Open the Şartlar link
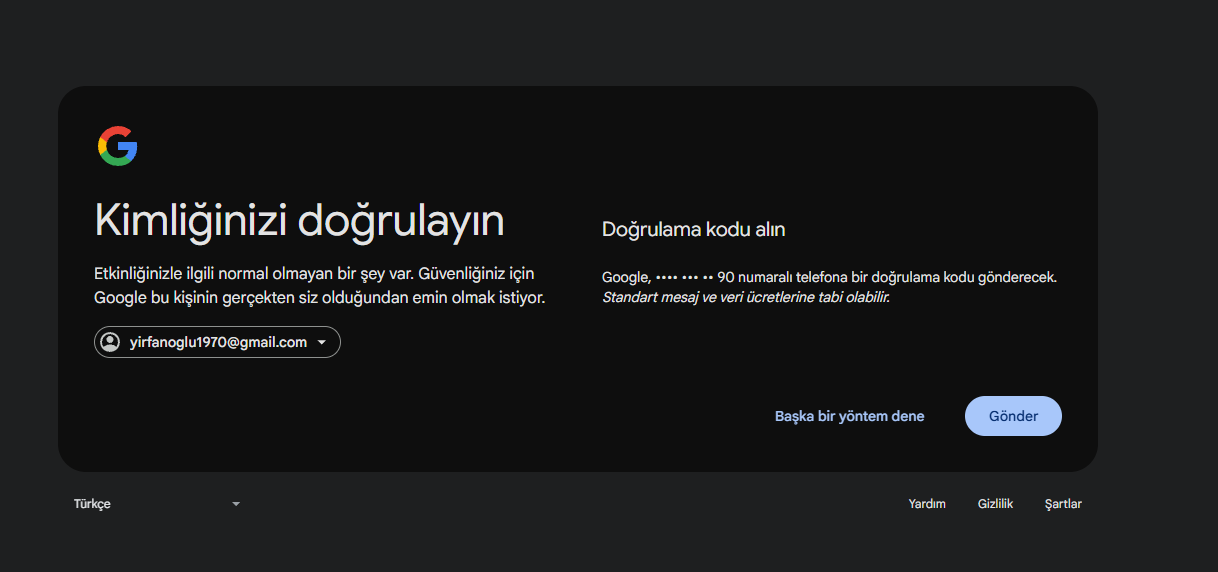Viewport: 1218px width, 572px height. pos(1063,504)
